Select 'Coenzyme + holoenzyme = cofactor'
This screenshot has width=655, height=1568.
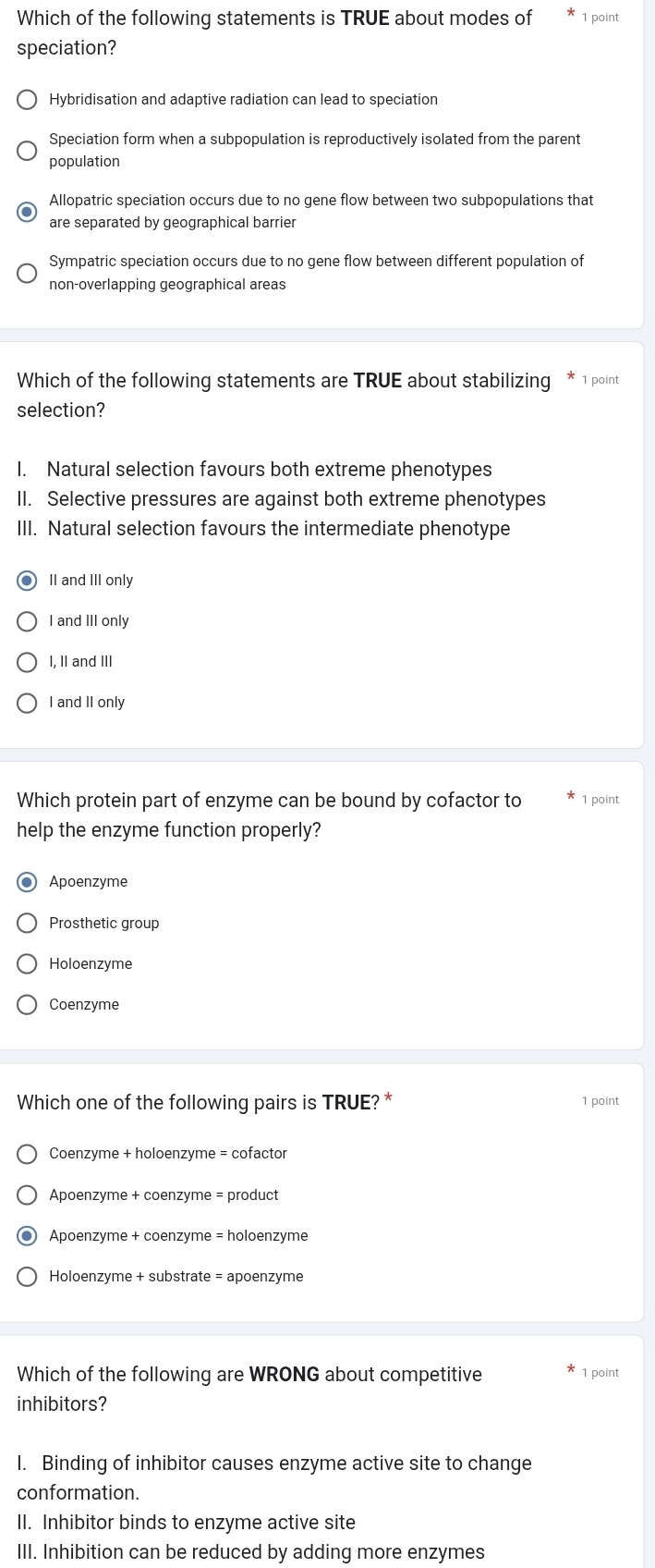[28, 1153]
